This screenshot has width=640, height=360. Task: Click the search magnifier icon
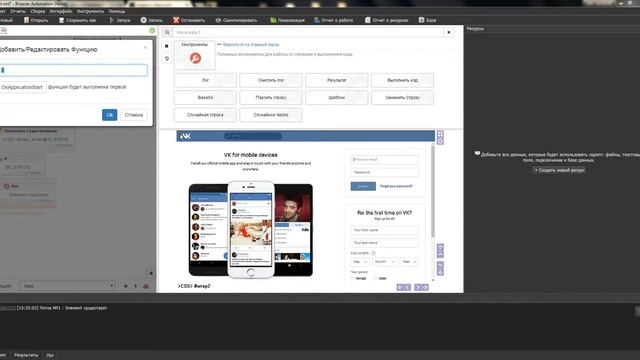167,32
